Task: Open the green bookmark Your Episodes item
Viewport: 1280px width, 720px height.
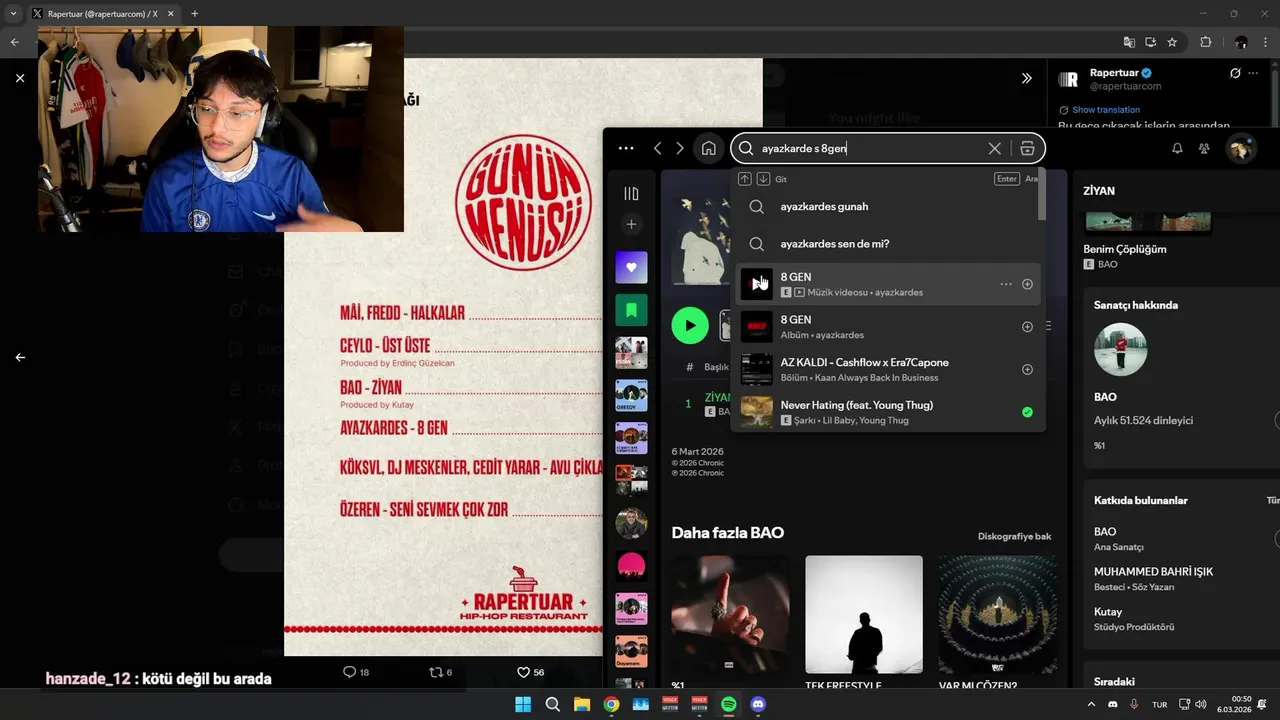Action: pyautogui.click(x=631, y=310)
